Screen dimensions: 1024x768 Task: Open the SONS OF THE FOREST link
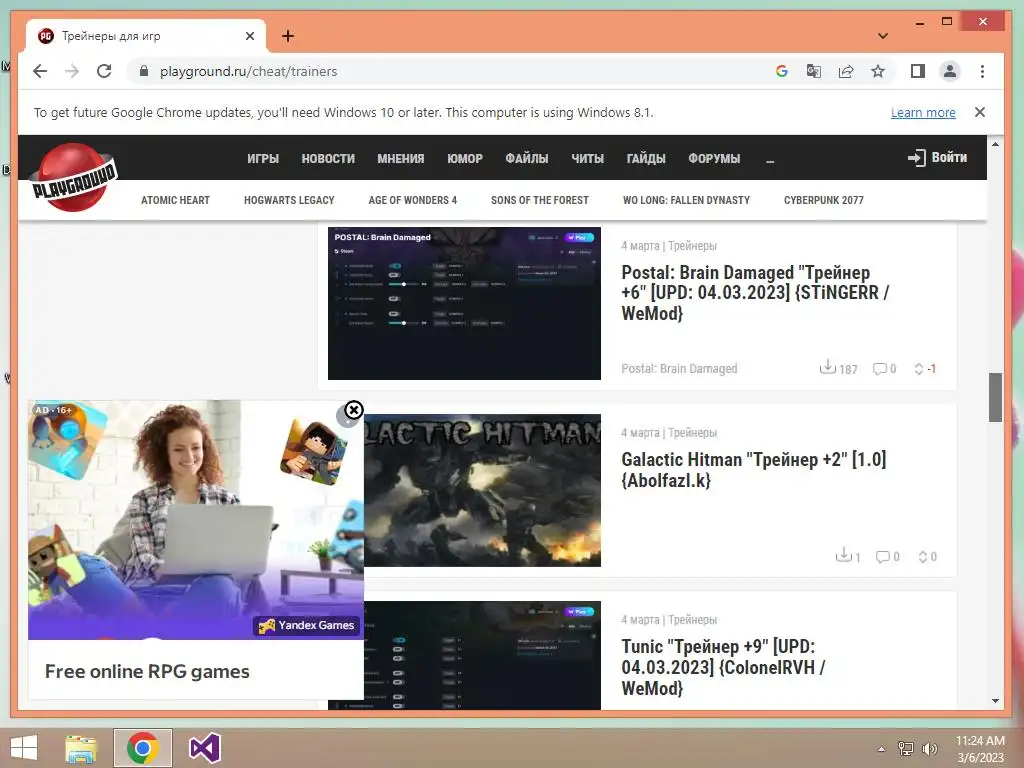point(539,200)
